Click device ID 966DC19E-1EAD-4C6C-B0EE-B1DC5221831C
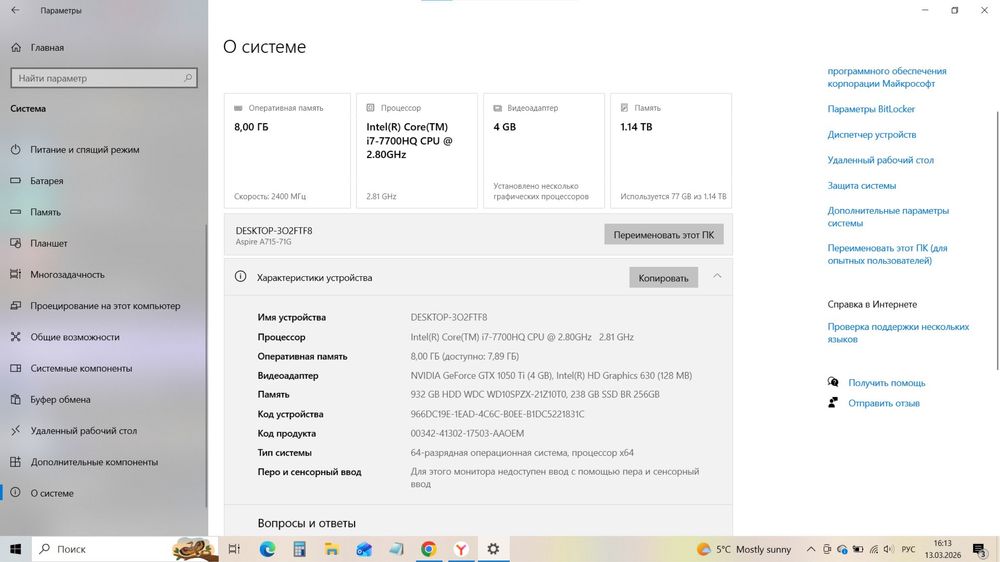Image resolution: width=1000 pixels, height=562 pixels. click(x=497, y=414)
